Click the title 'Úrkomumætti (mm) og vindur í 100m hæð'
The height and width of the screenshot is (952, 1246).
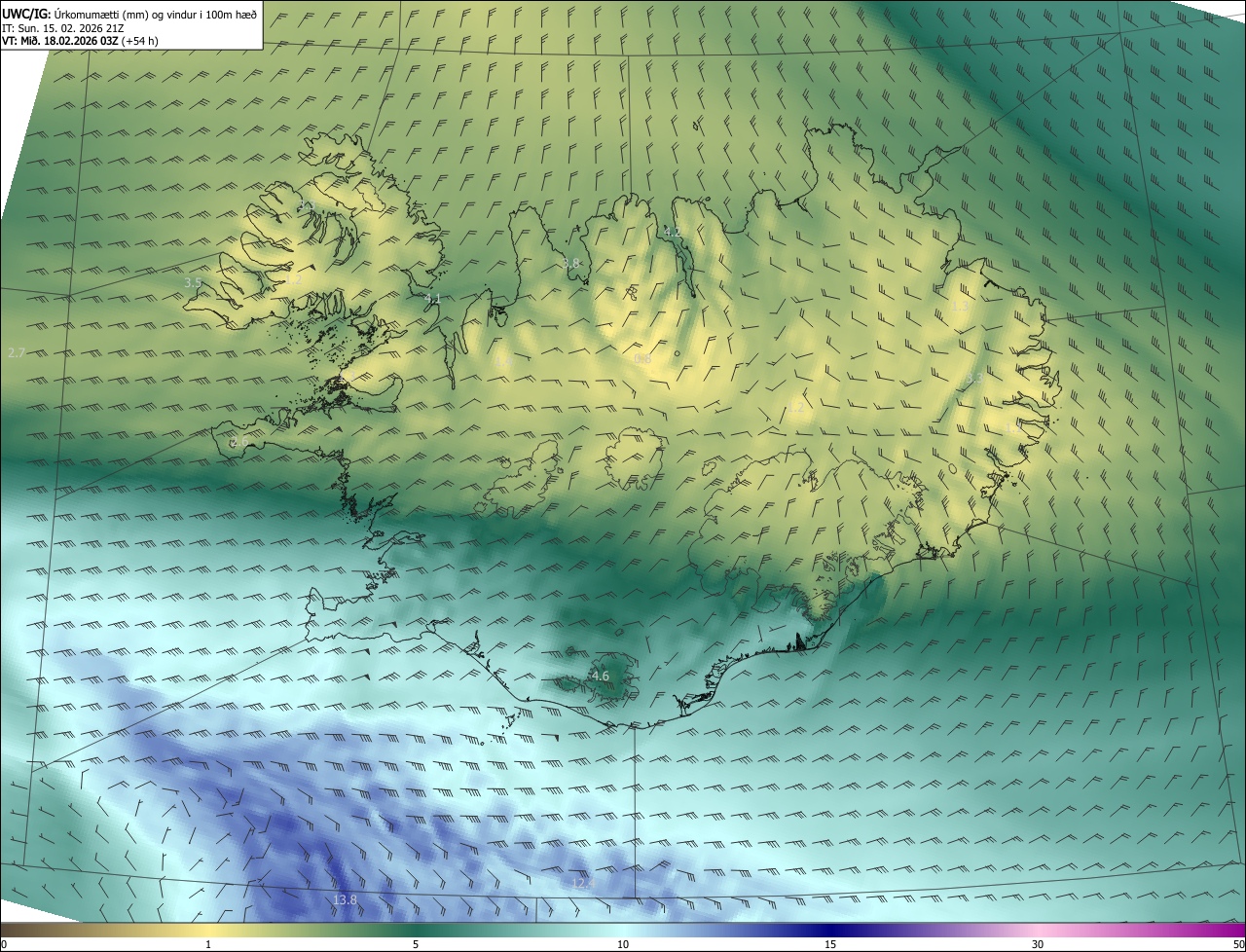[155, 15]
